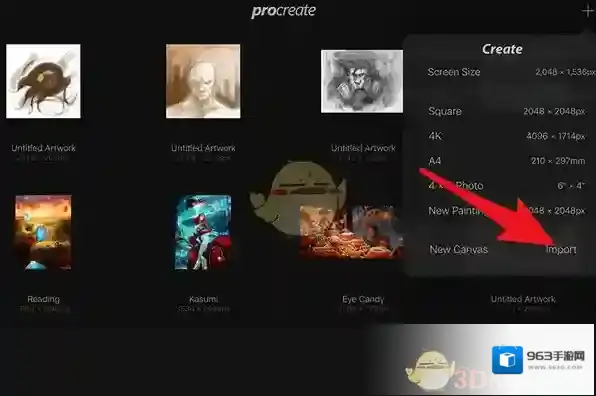Viewport: 596px width, 396px height.
Task: Click the Kasumi artwork title label
Action: (x=203, y=299)
